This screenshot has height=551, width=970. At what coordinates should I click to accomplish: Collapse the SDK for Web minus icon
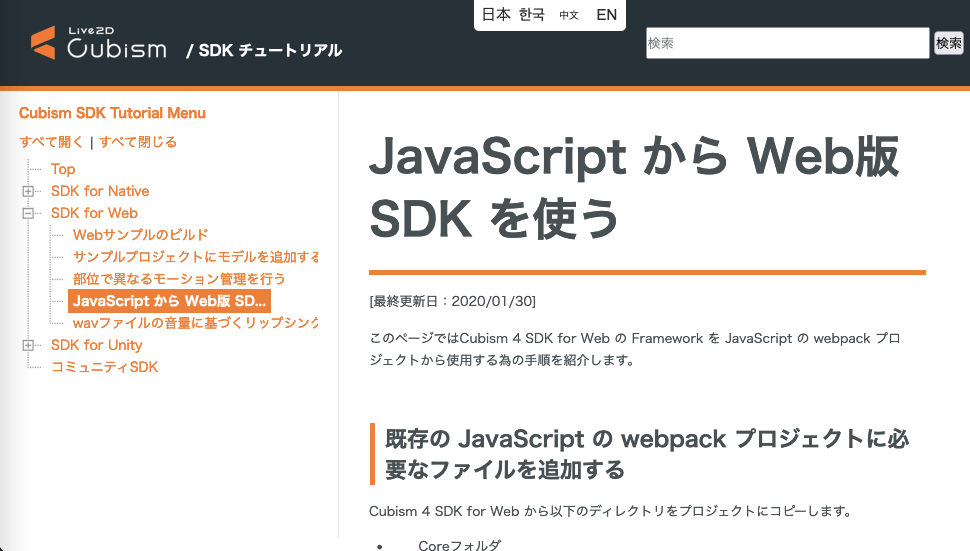pyautogui.click(x=28, y=213)
